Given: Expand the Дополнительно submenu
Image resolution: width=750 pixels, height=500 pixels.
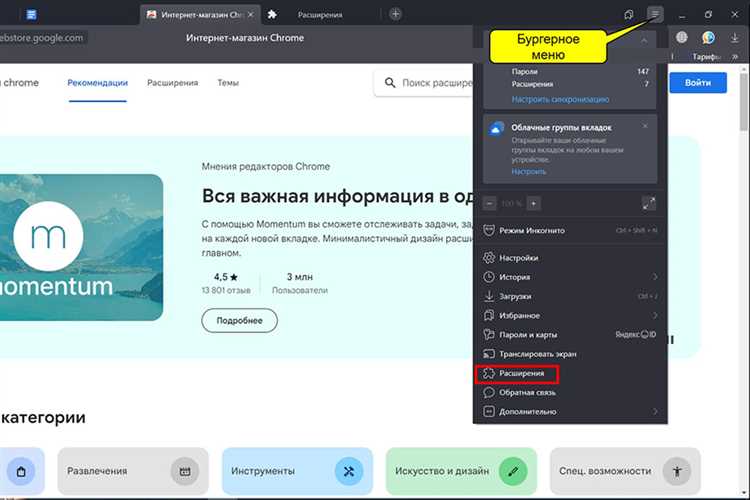Looking at the screenshot, I should [655, 411].
